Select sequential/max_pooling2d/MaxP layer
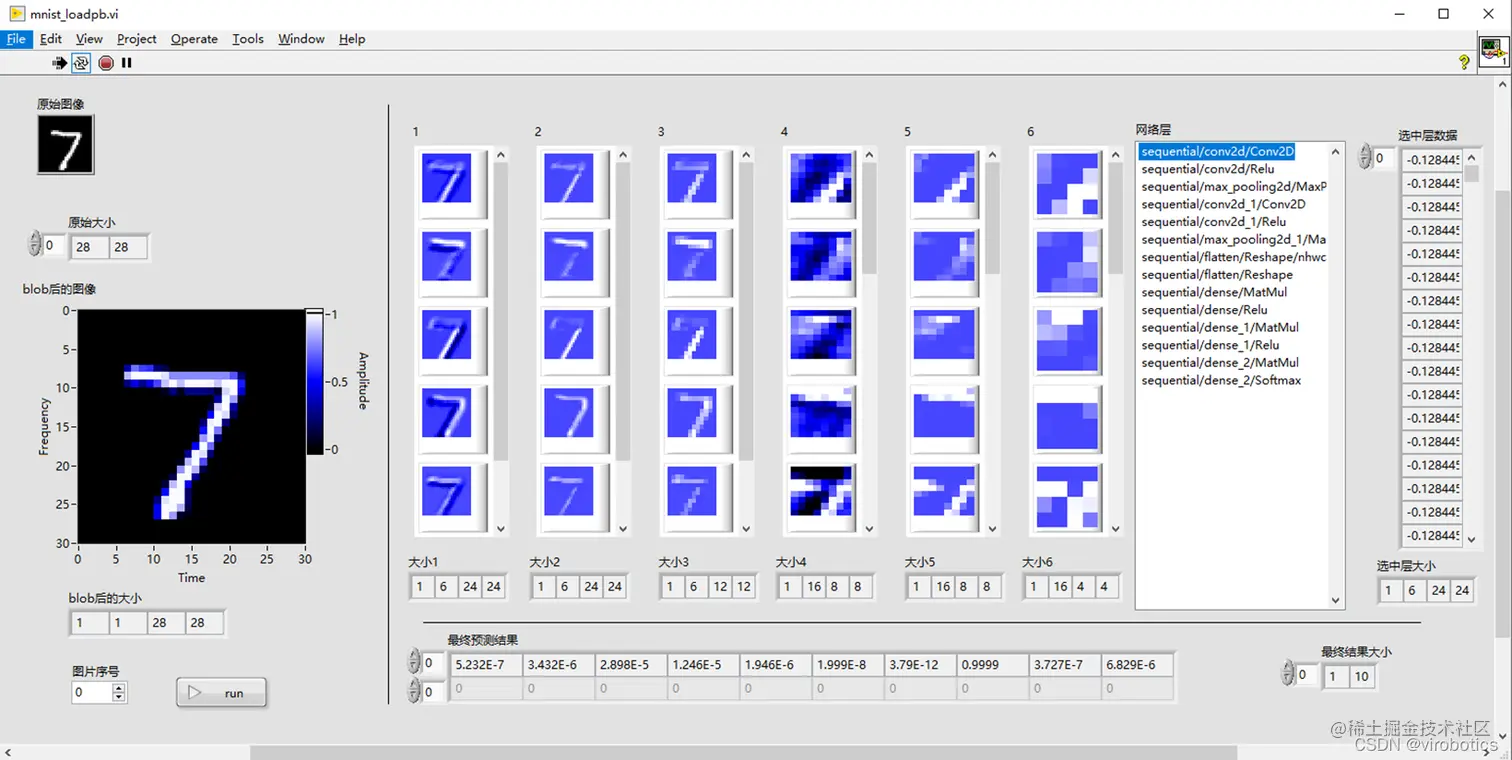 point(1232,187)
